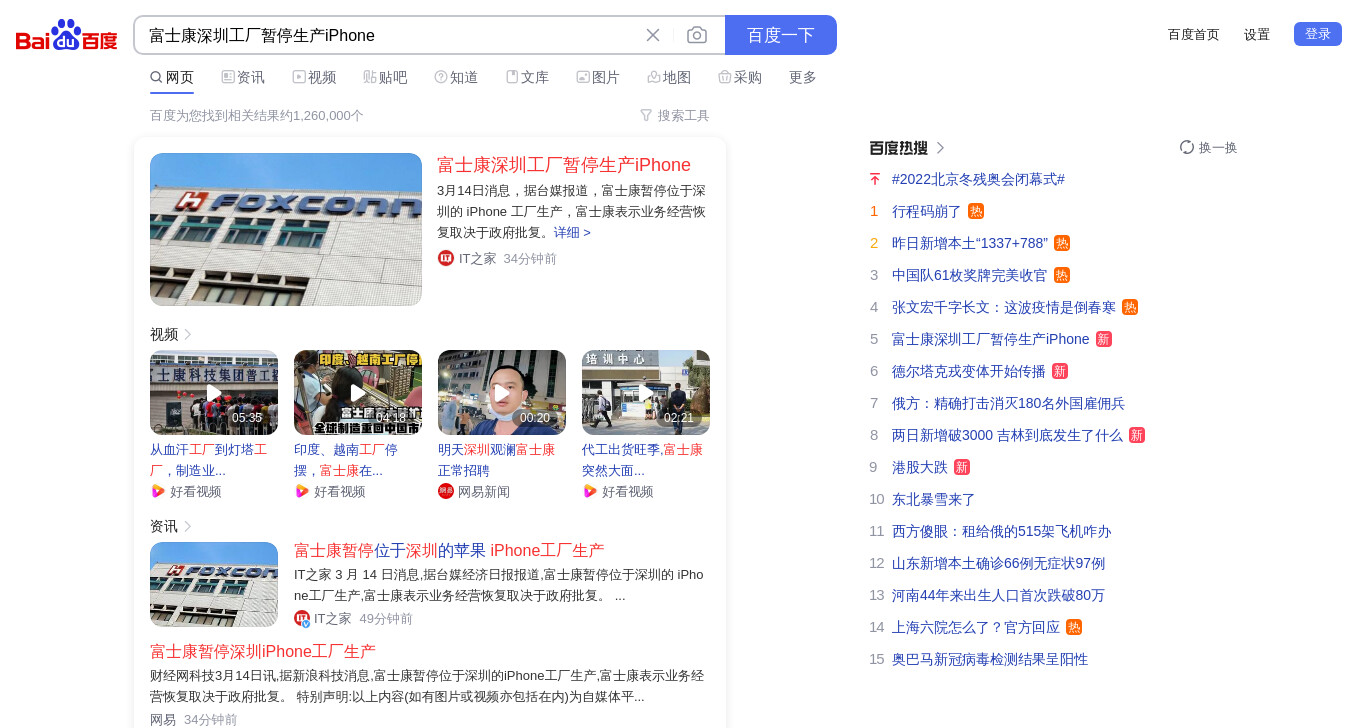
Task: Expand 百度热搜 heading arrow
Action: [940, 148]
